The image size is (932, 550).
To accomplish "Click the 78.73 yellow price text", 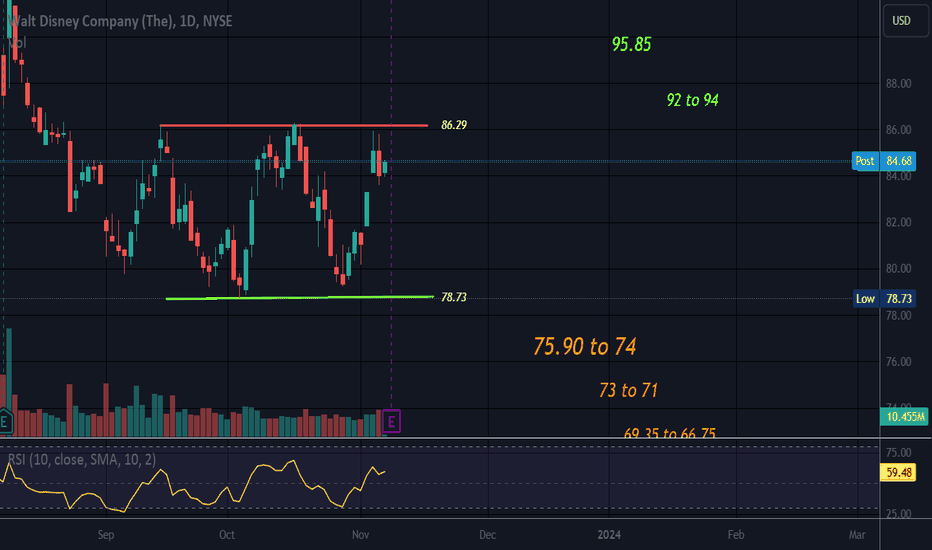I will click(x=454, y=297).
